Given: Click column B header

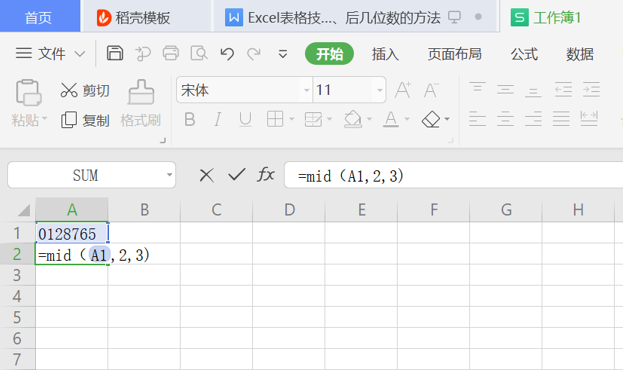Looking at the screenshot, I should point(144,210).
